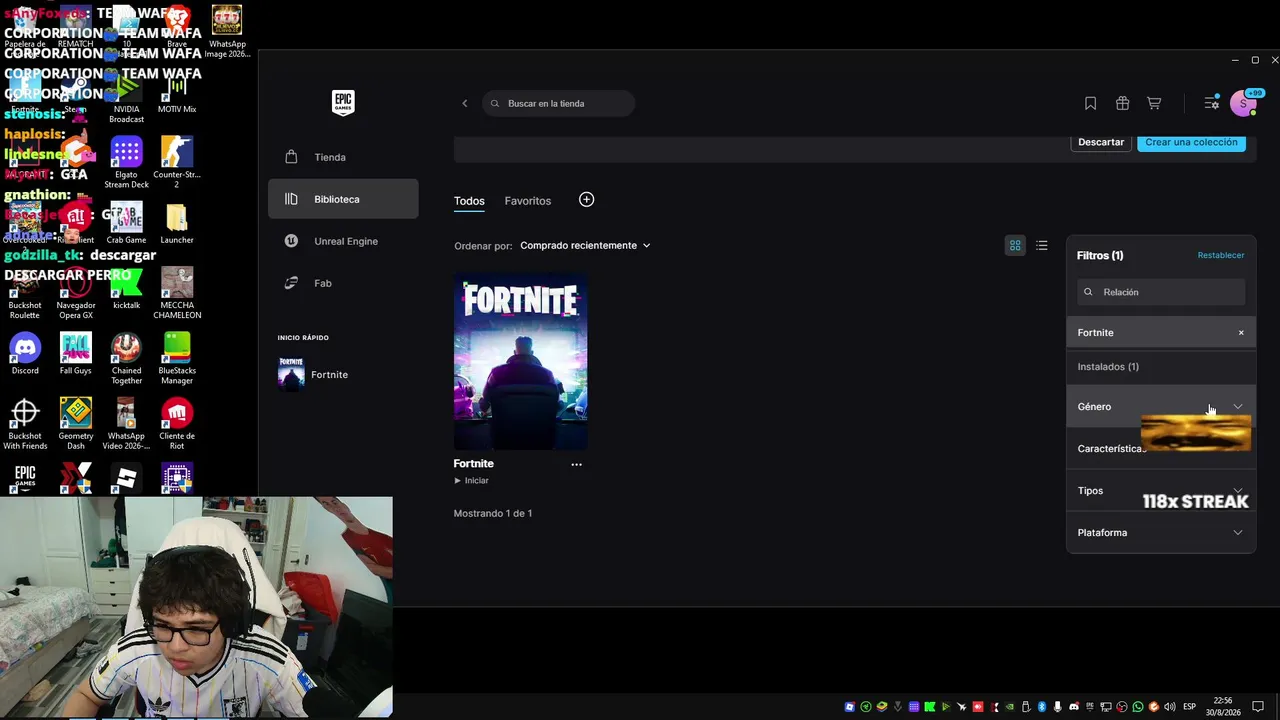Expand the Características filter section
This screenshot has width=1280, height=720.
click(1160, 449)
